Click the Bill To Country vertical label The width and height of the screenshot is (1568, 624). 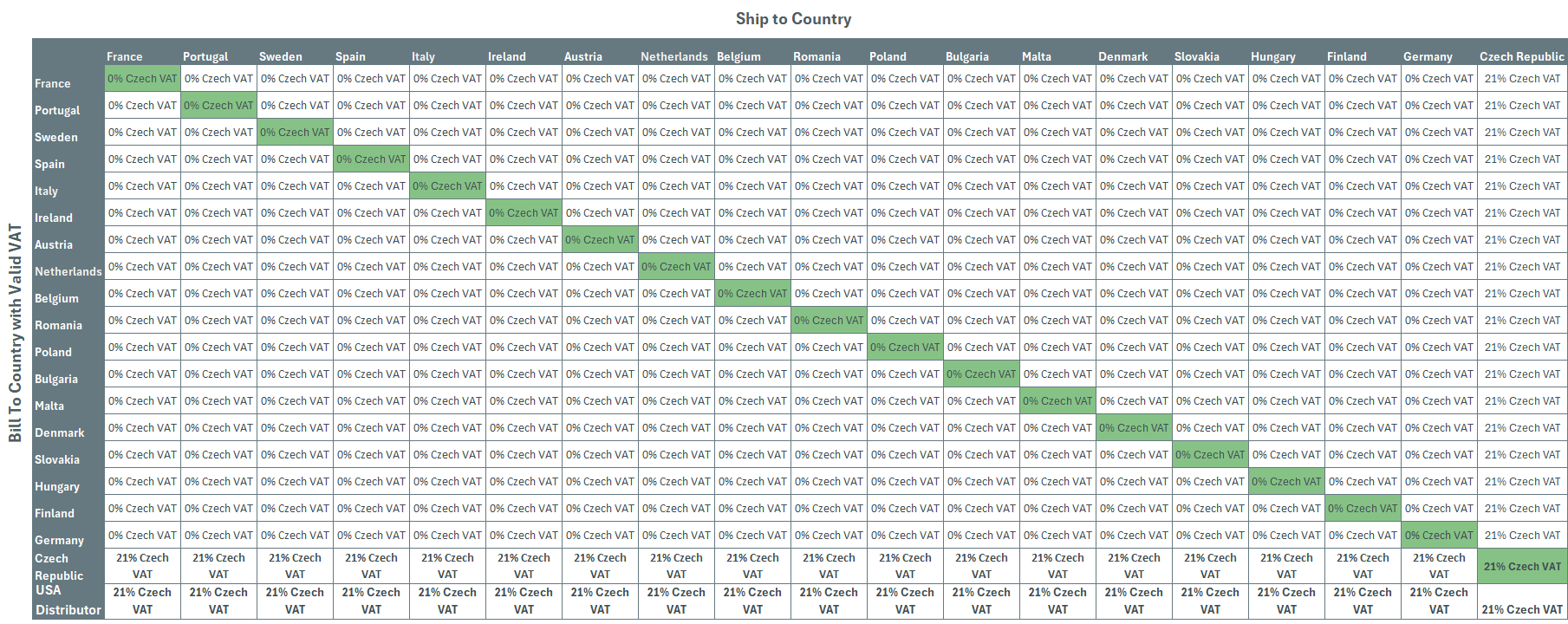(16, 333)
